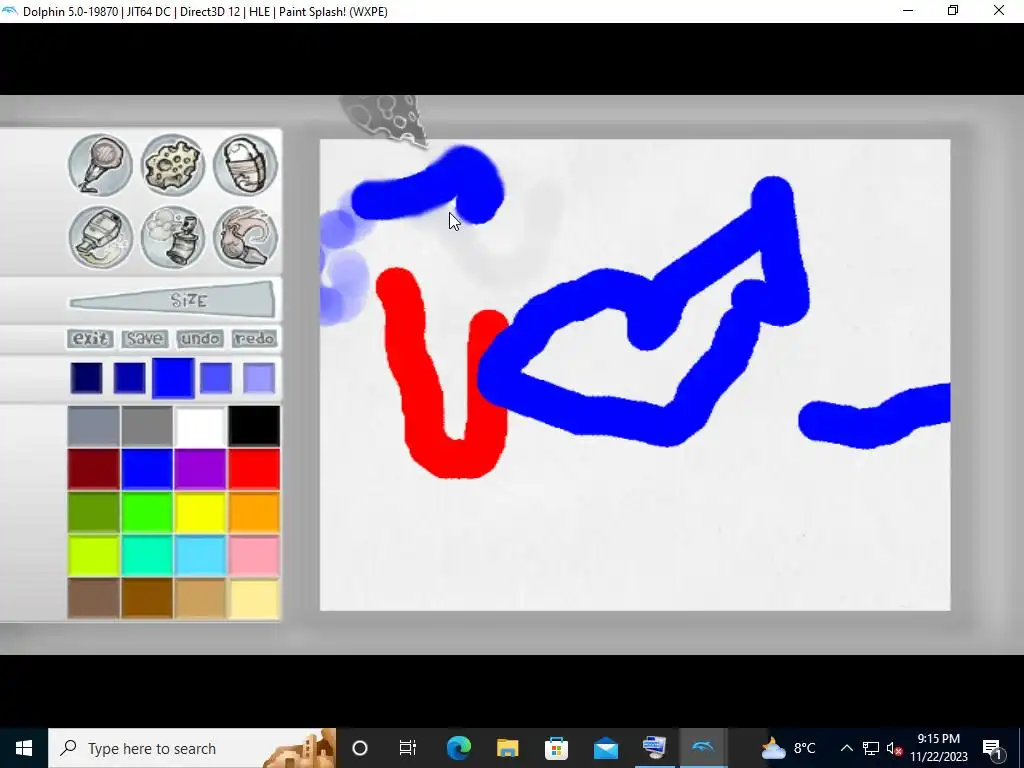Pick the dark orange-brown color swatch
This screenshot has height=768, width=1024.
pos(147,598)
